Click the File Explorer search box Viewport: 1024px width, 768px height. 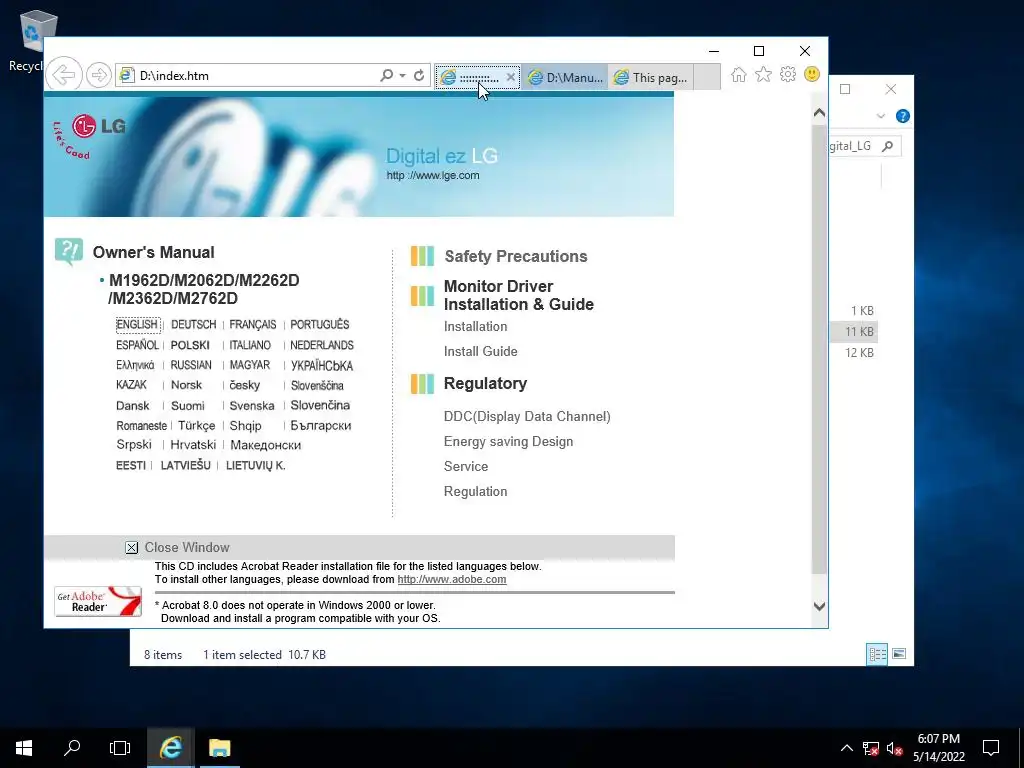[865, 146]
